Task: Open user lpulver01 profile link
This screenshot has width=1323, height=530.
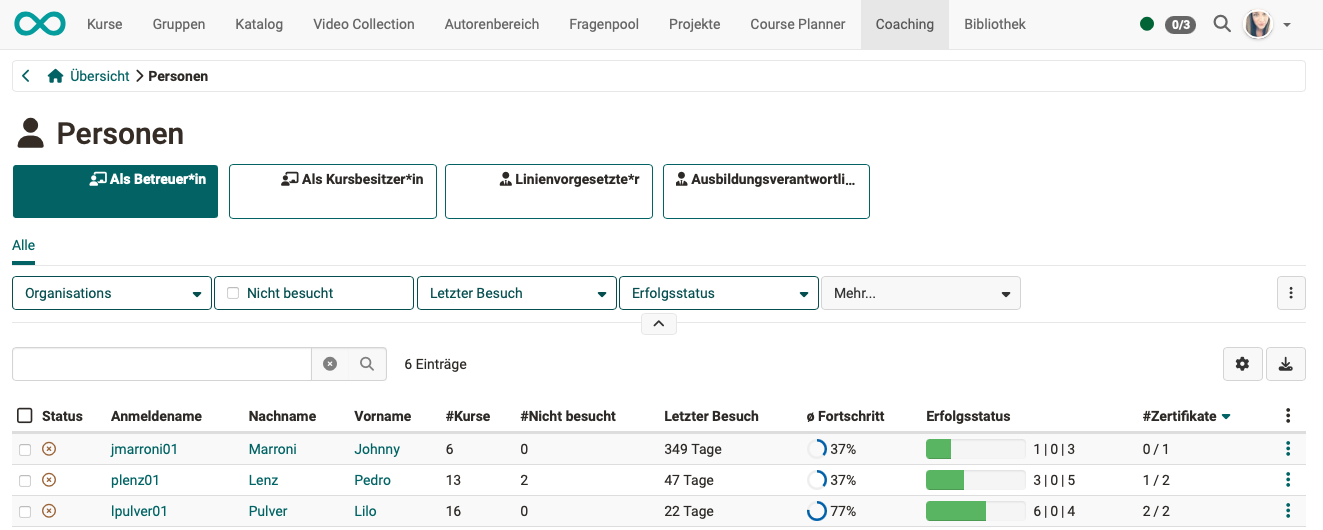Action: point(139,511)
